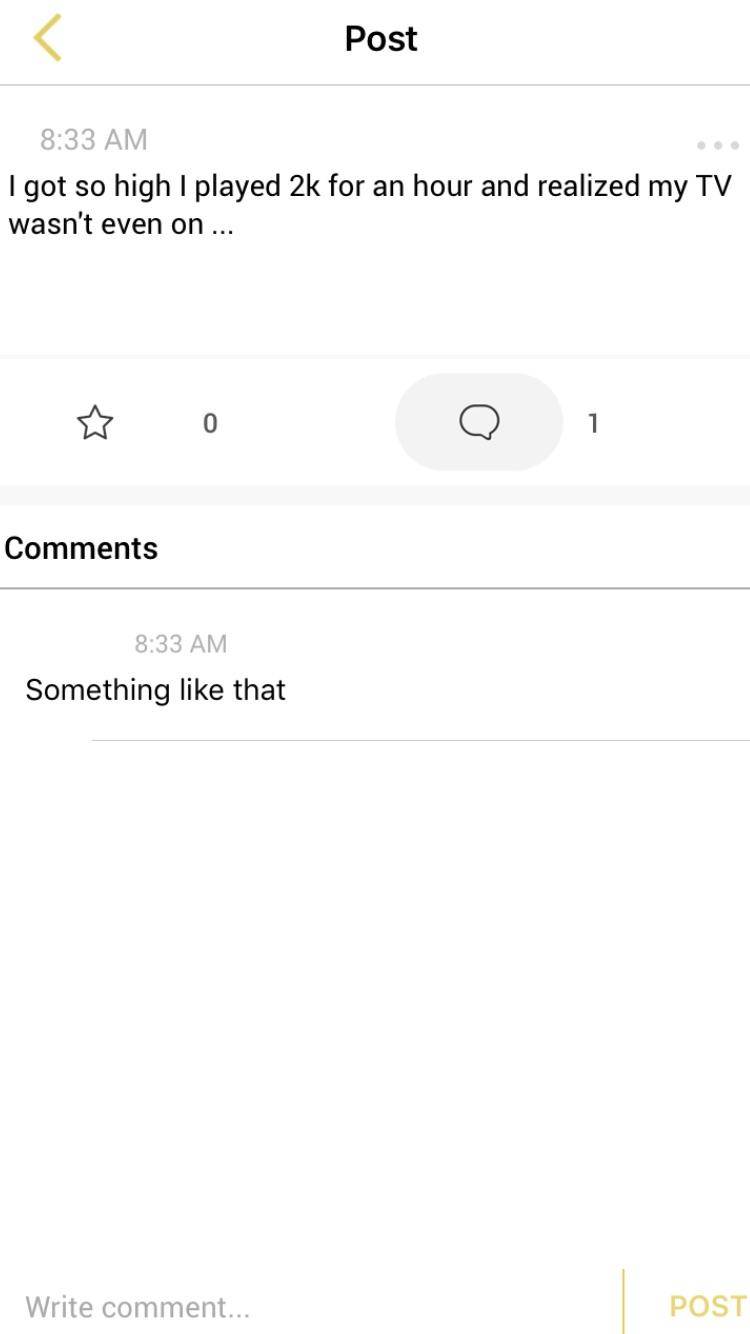Screen dimensions: 750x1334
Task: Tap the Post title in header
Action: click(x=381, y=38)
